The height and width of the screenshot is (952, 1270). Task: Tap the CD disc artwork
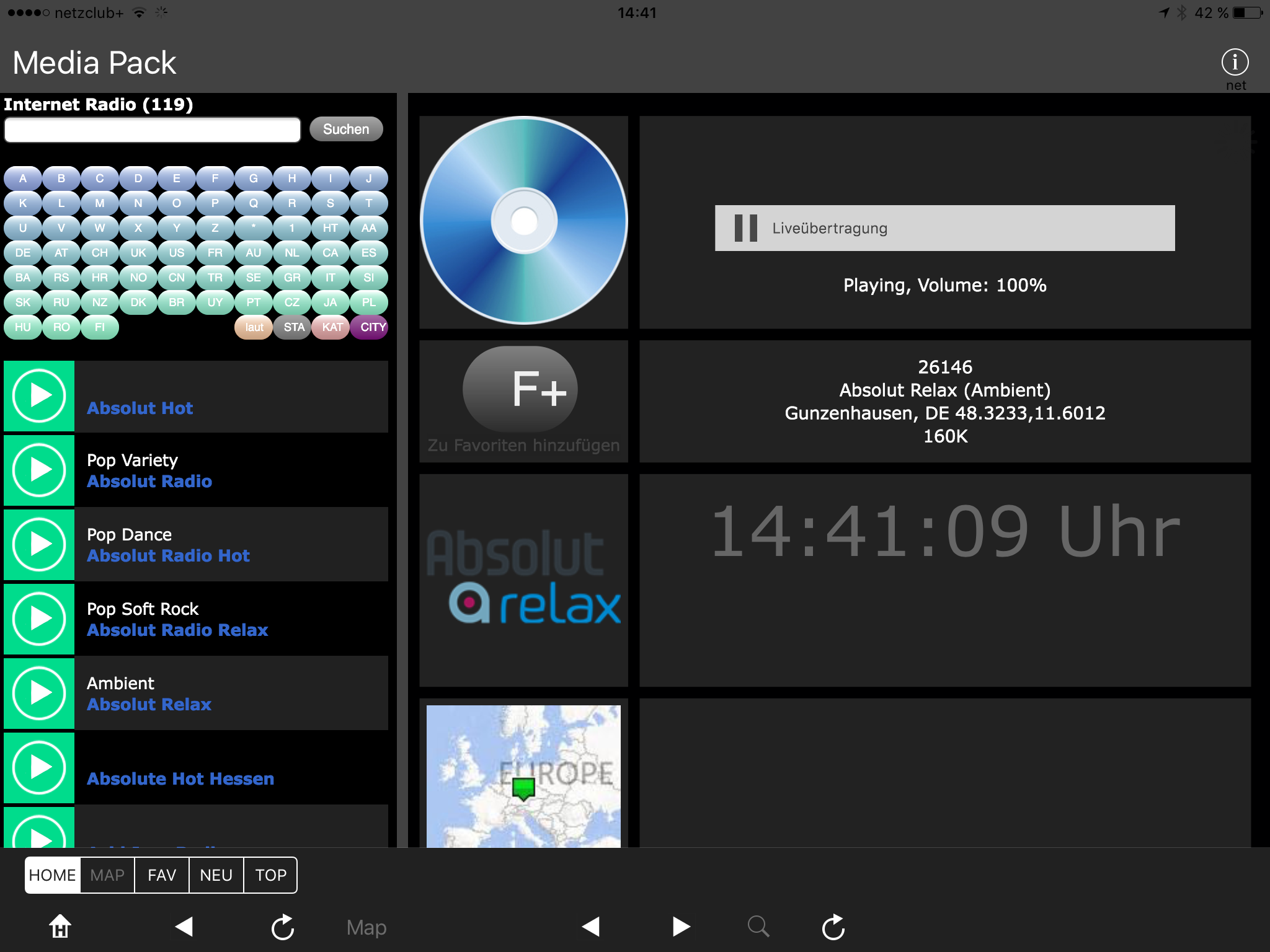click(524, 221)
